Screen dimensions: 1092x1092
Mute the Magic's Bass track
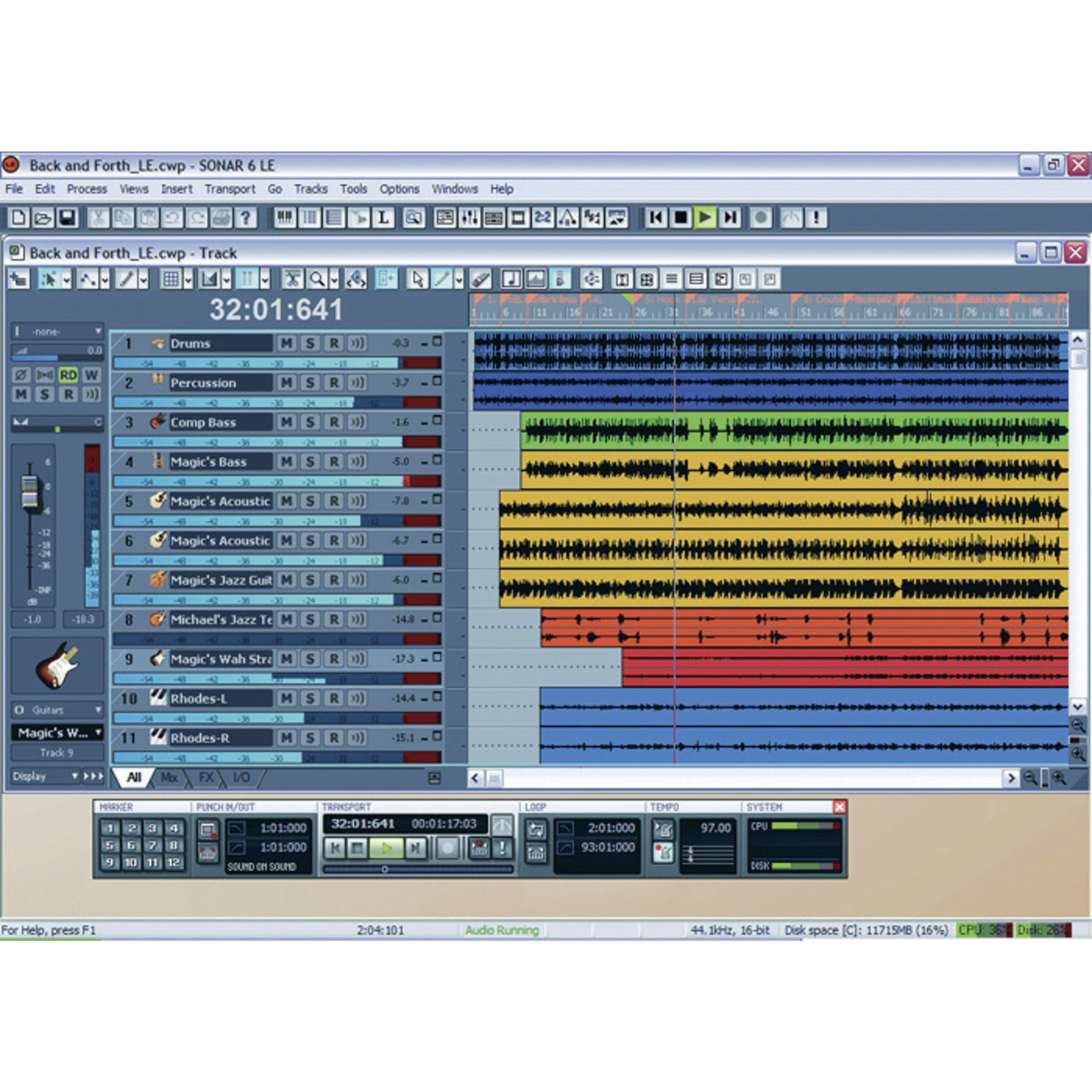(287, 462)
